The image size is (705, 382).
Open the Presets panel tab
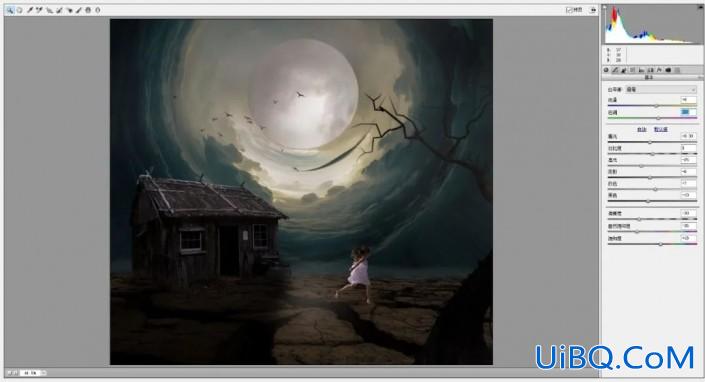677,70
